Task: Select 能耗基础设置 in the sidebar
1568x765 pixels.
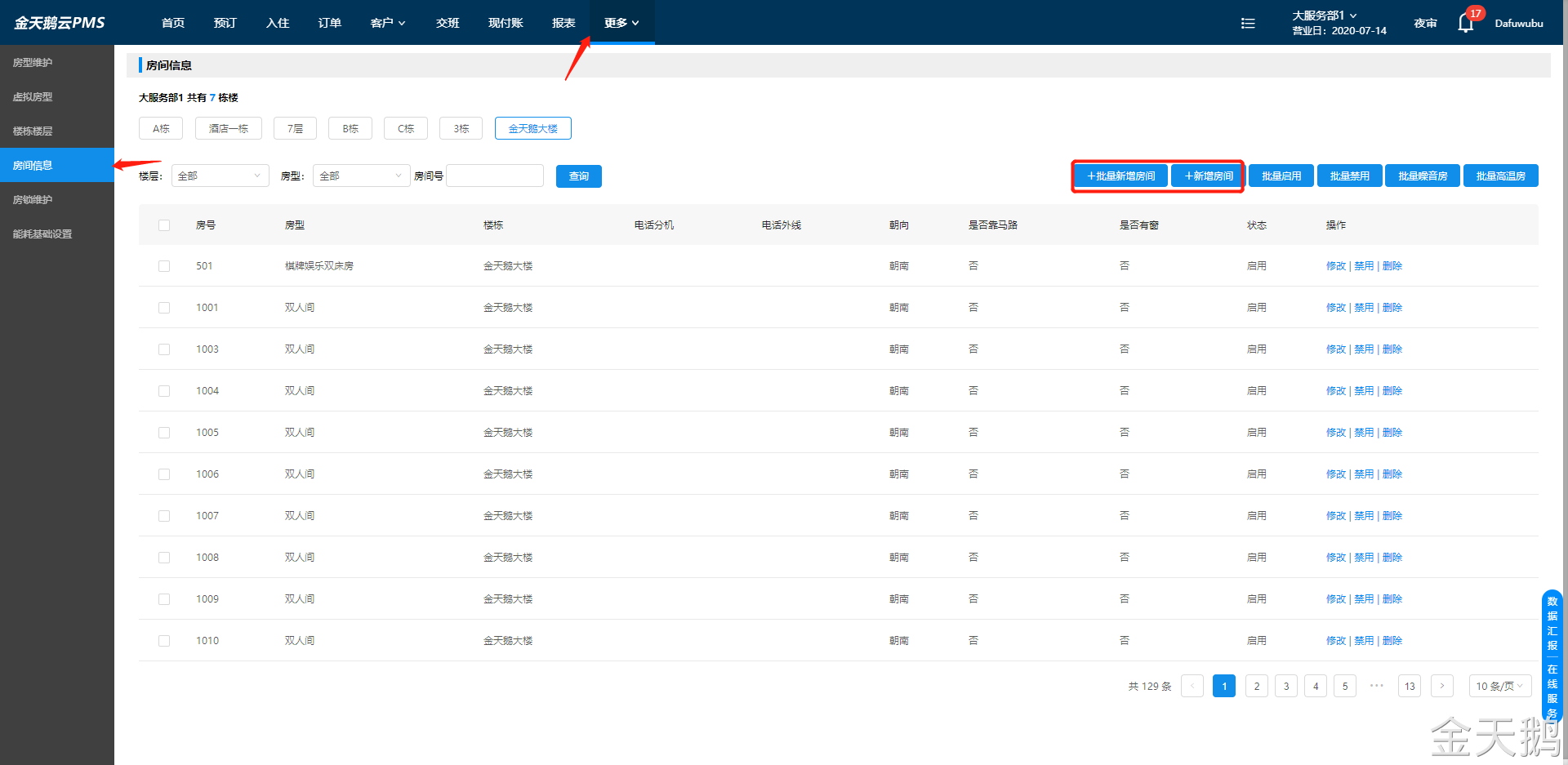Action: [x=57, y=234]
